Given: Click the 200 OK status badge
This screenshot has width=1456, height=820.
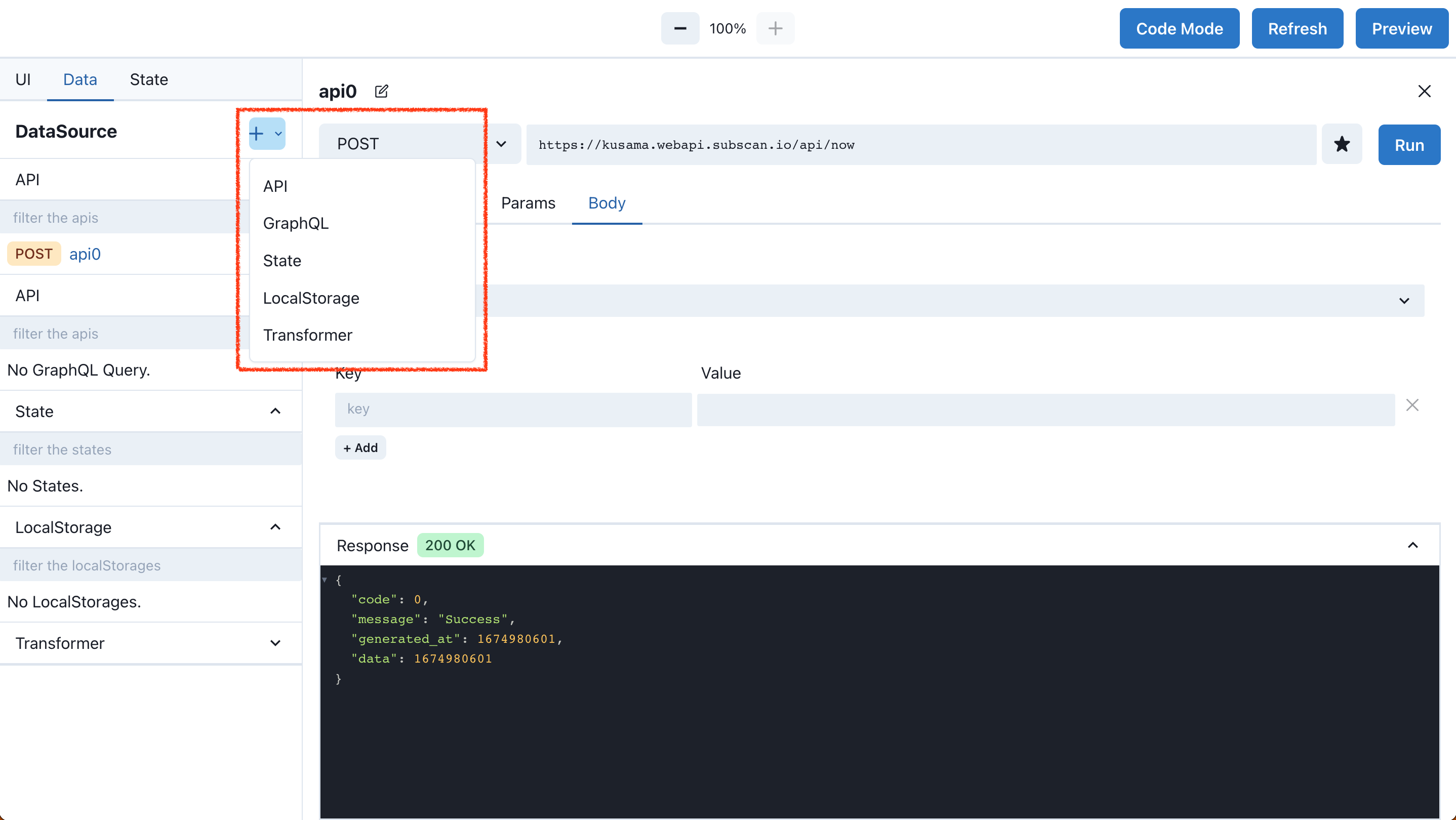Looking at the screenshot, I should point(450,545).
